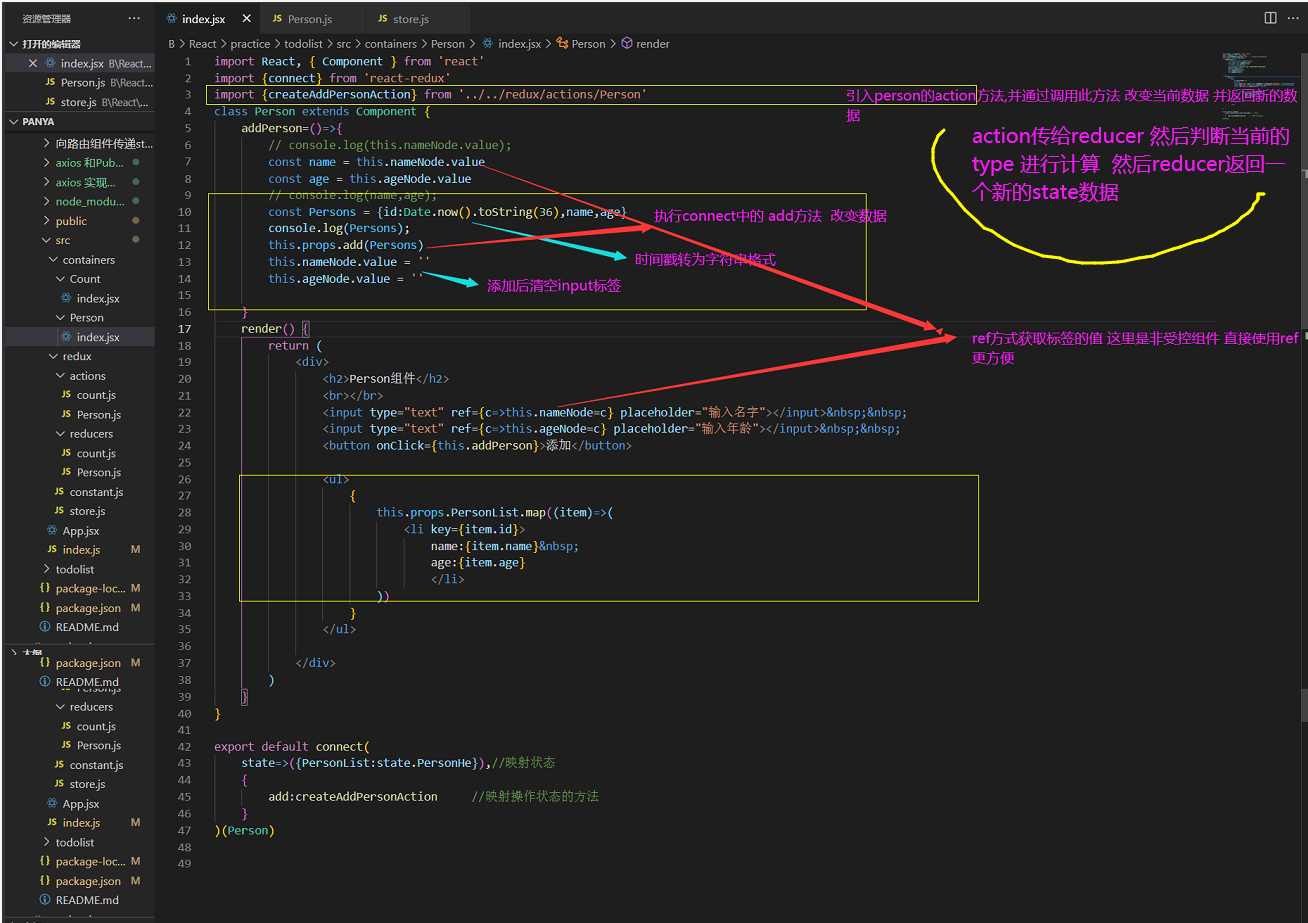Click line number 17 in the gutter
The width and height of the screenshot is (1308, 923).
[185, 329]
